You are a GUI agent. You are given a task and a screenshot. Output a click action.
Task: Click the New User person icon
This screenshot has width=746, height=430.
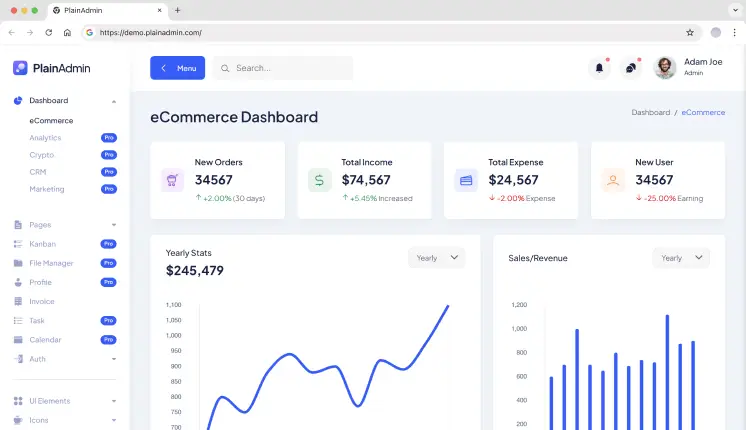pyautogui.click(x=613, y=180)
